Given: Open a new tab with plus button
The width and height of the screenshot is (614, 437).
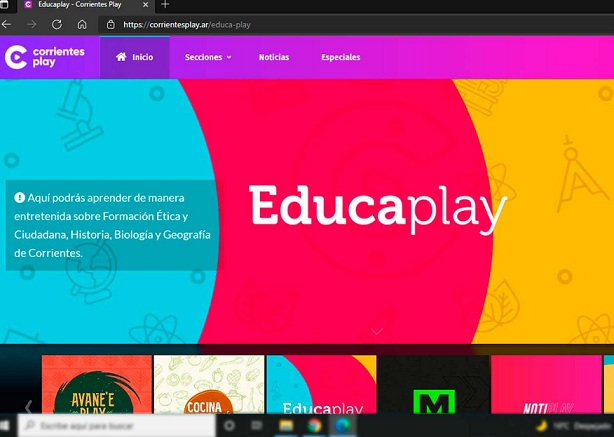Looking at the screenshot, I should [x=165, y=5].
